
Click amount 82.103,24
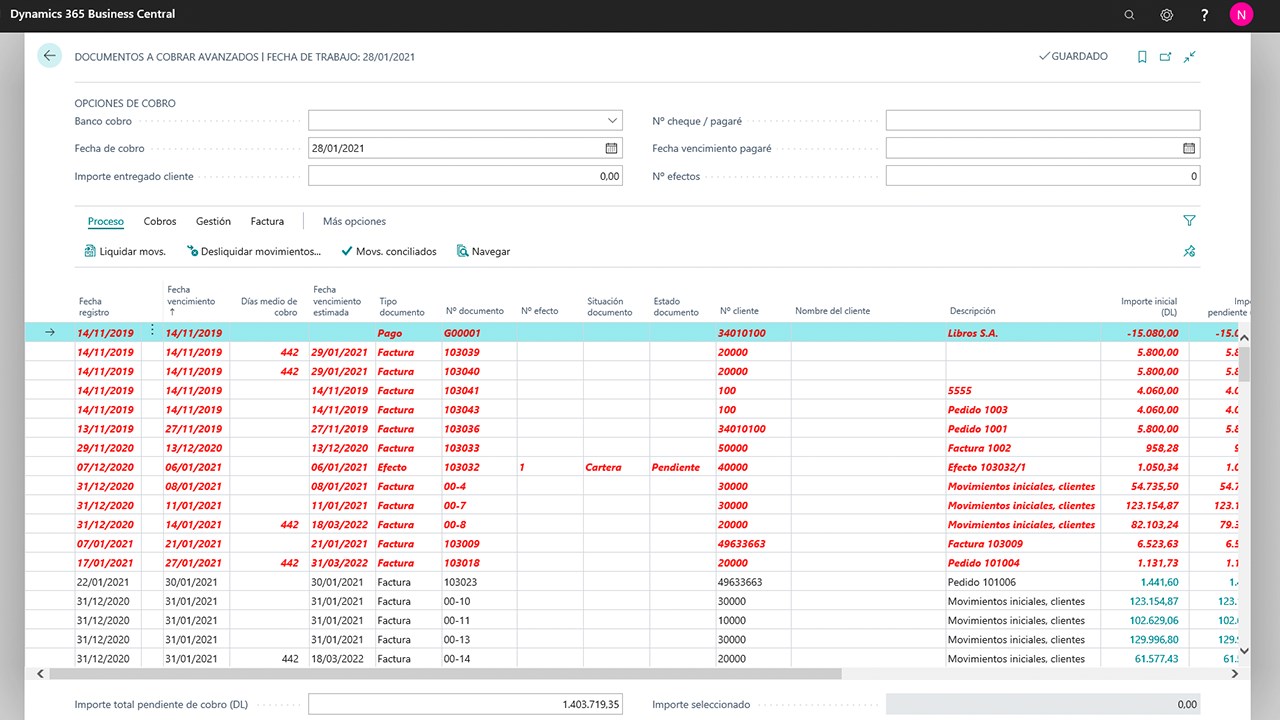click(x=1155, y=525)
